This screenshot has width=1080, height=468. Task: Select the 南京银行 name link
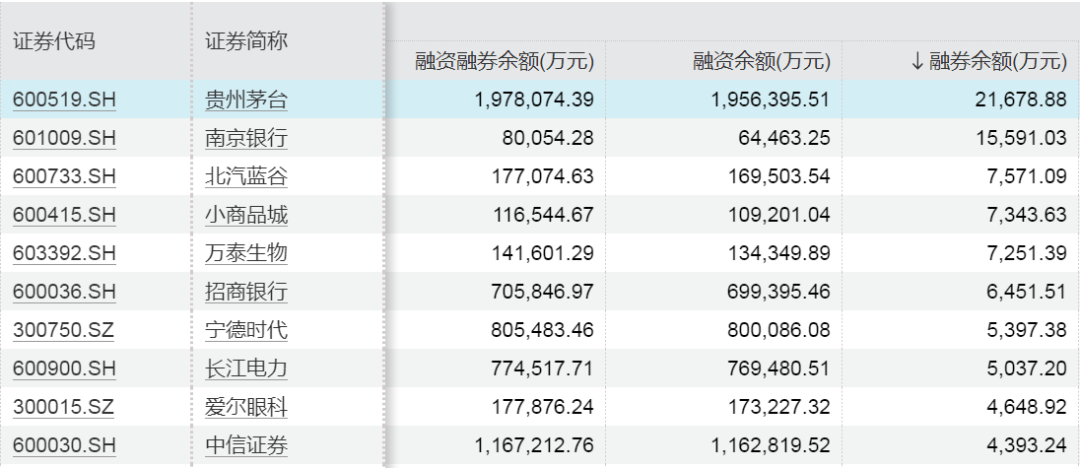click(x=246, y=138)
